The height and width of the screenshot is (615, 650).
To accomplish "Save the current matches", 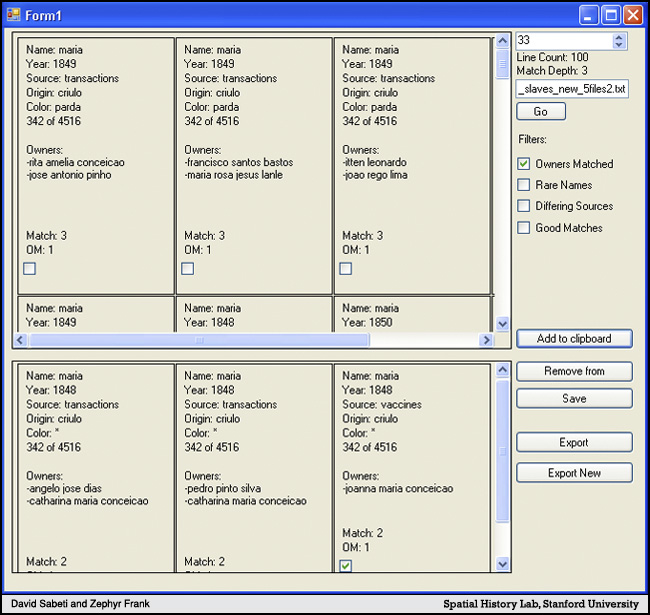I will [574, 398].
